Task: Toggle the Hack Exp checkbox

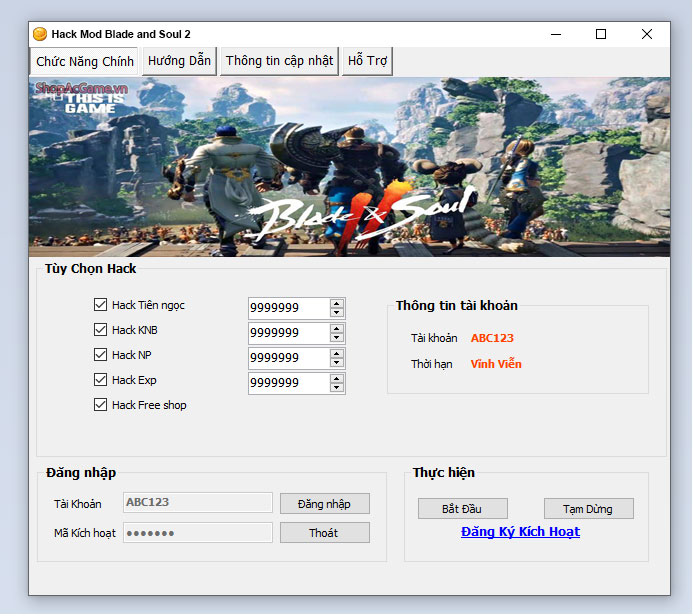Action: click(100, 380)
